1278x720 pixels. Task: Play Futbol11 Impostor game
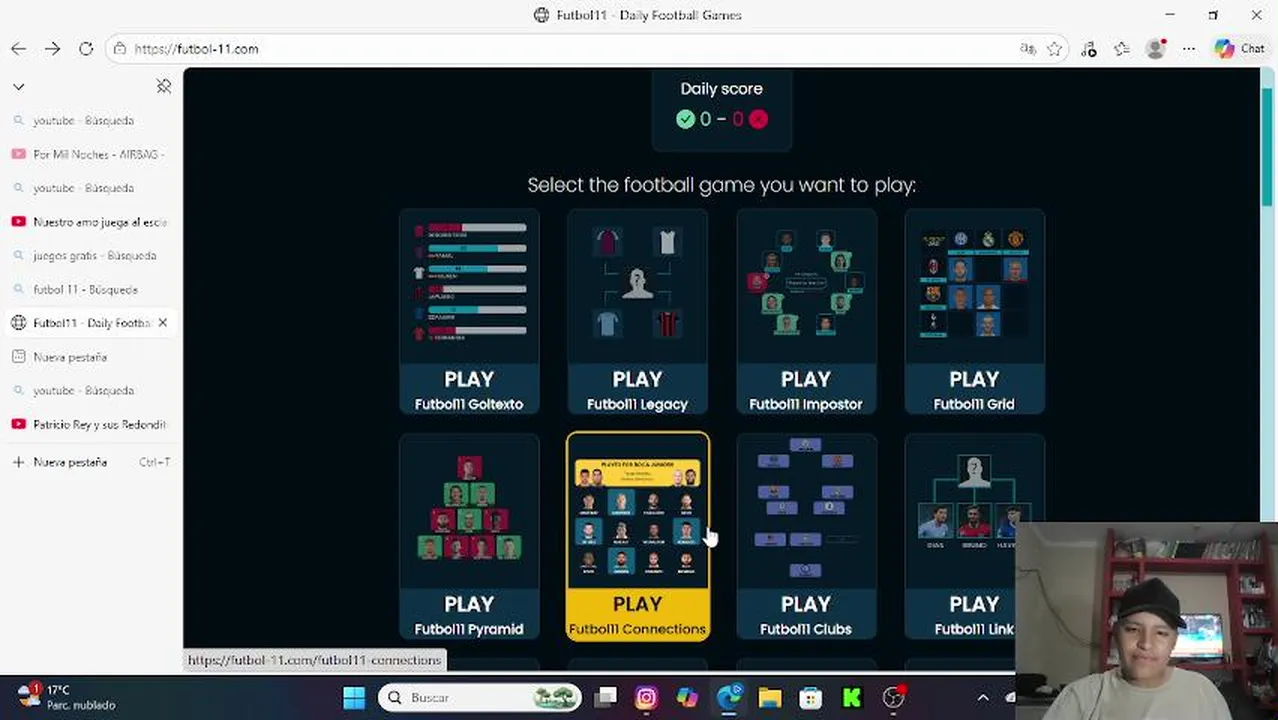[x=806, y=311]
